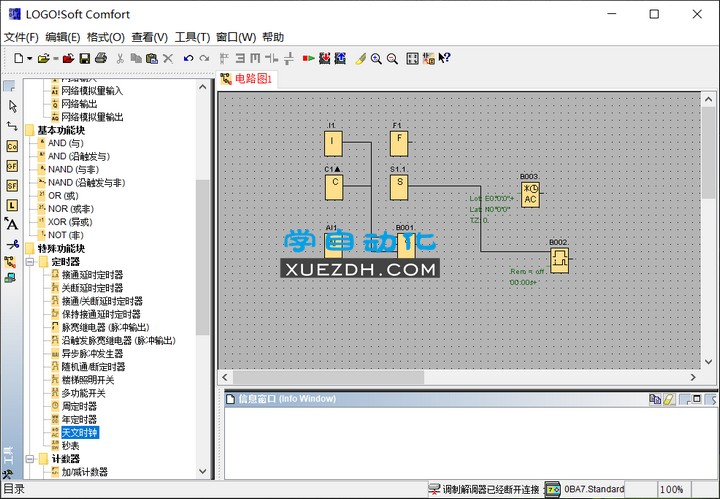
Task: Pick 接通延时定时器 from the timer list
Action: tap(92, 275)
